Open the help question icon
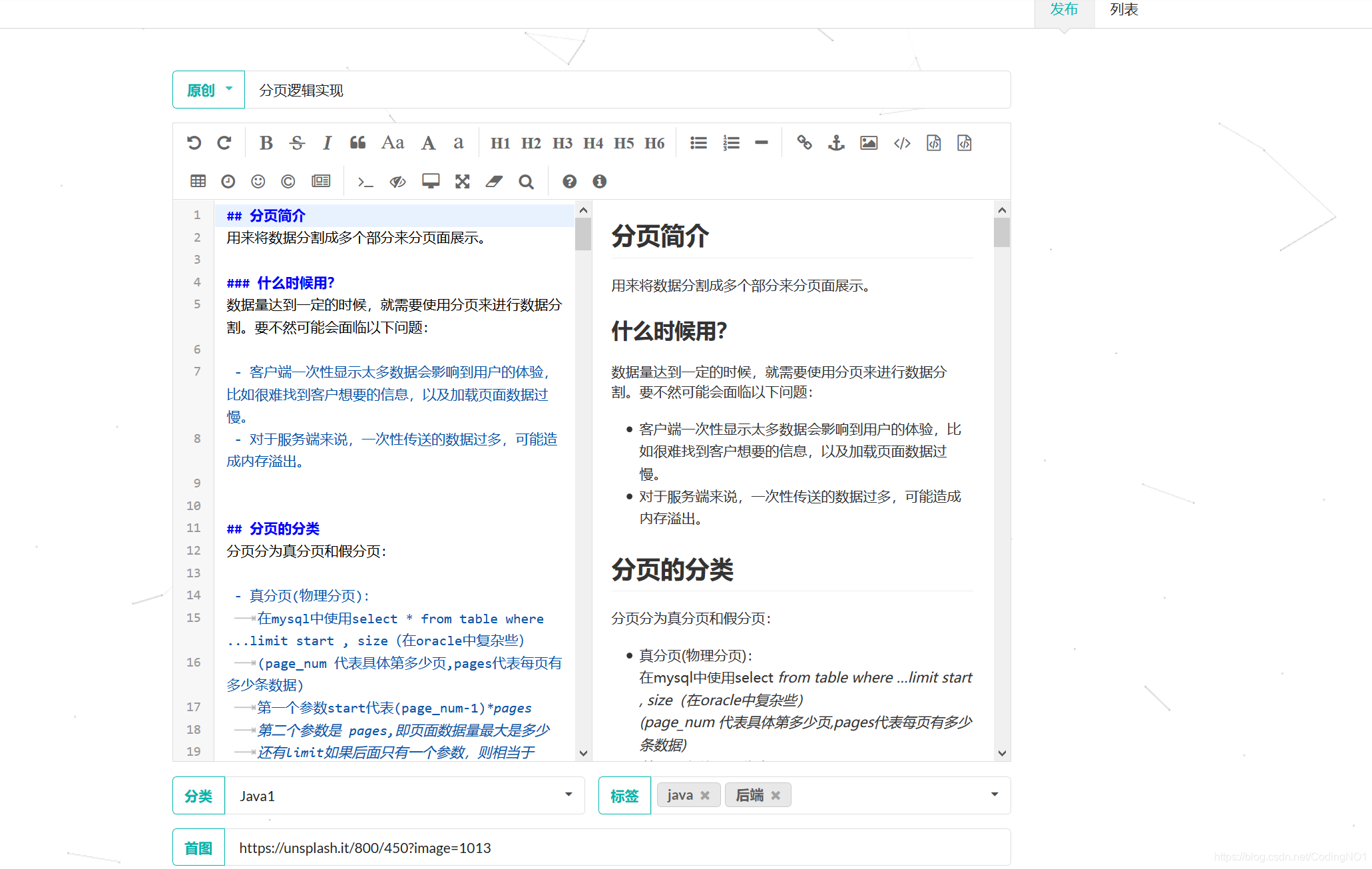 [x=569, y=181]
